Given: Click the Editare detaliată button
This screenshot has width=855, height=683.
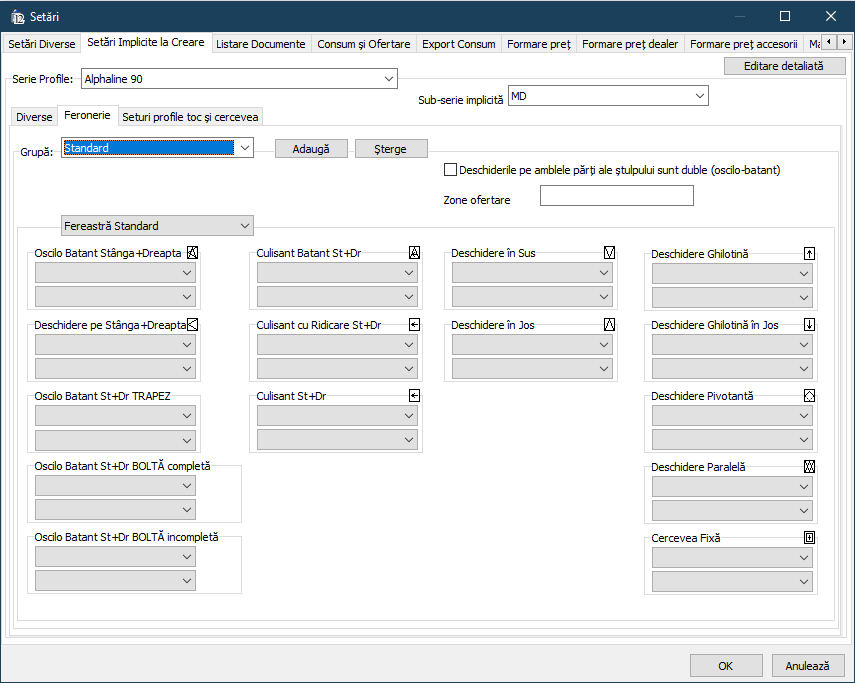Looking at the screenshot, I should tap(783, 66).
